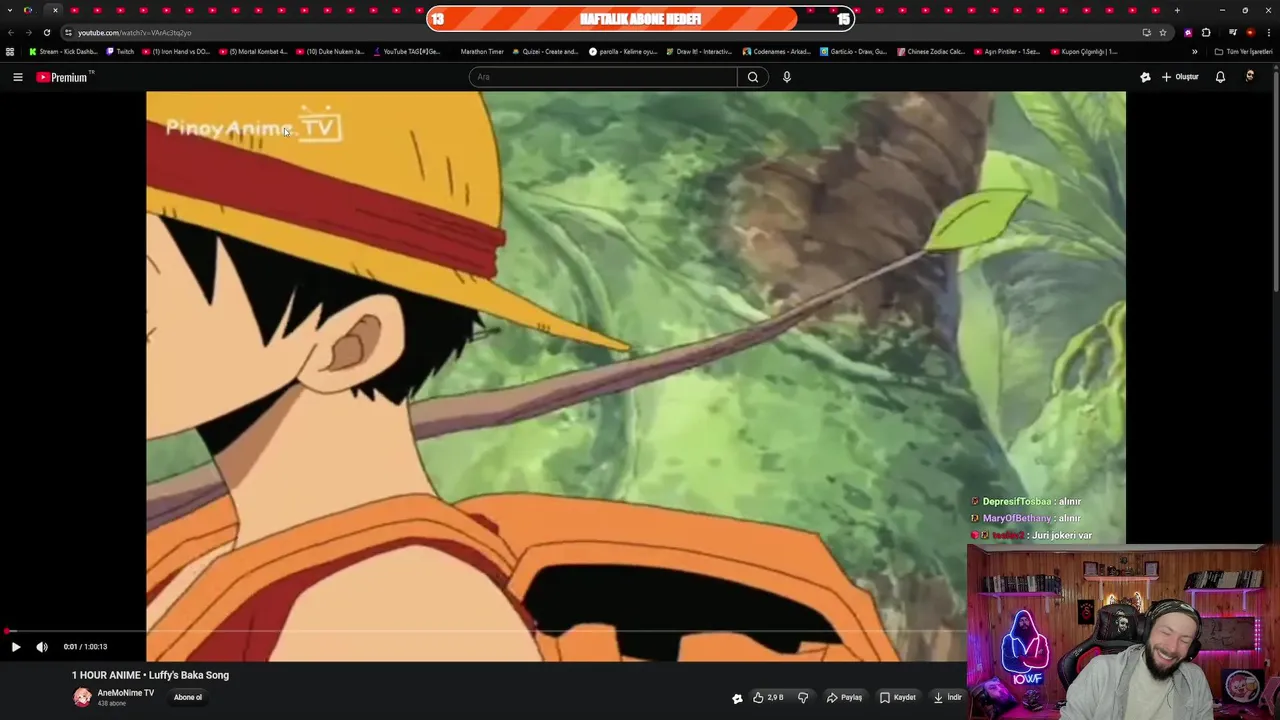Open media control icon in toolbar
The width and height of the screenshot is (1280, 720).
1232,32
